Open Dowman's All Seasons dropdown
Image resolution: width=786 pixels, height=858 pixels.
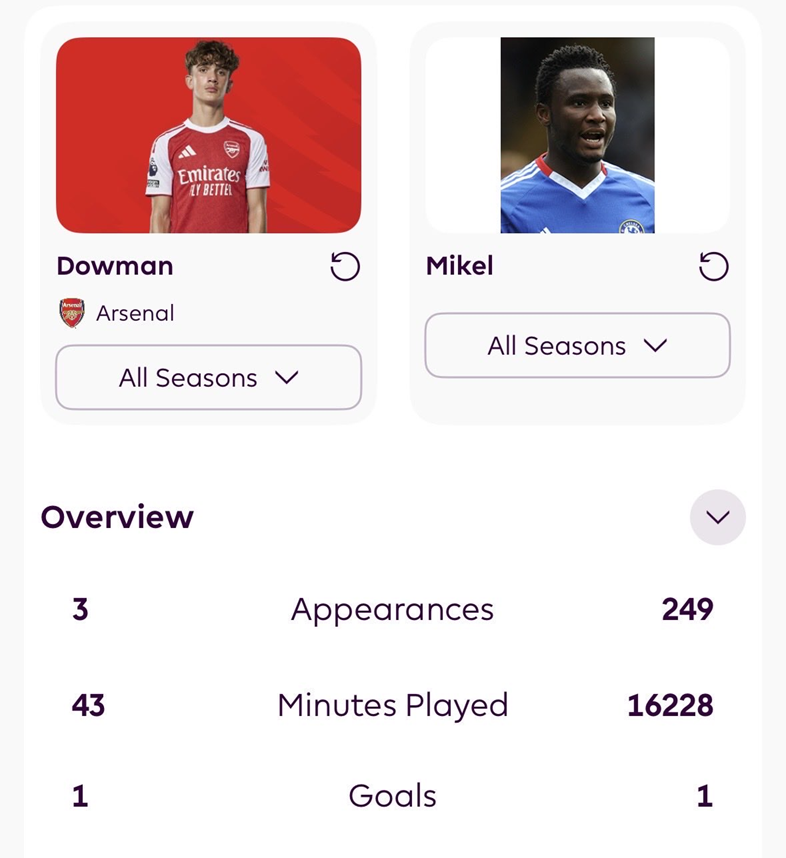(x=208, y=378)
